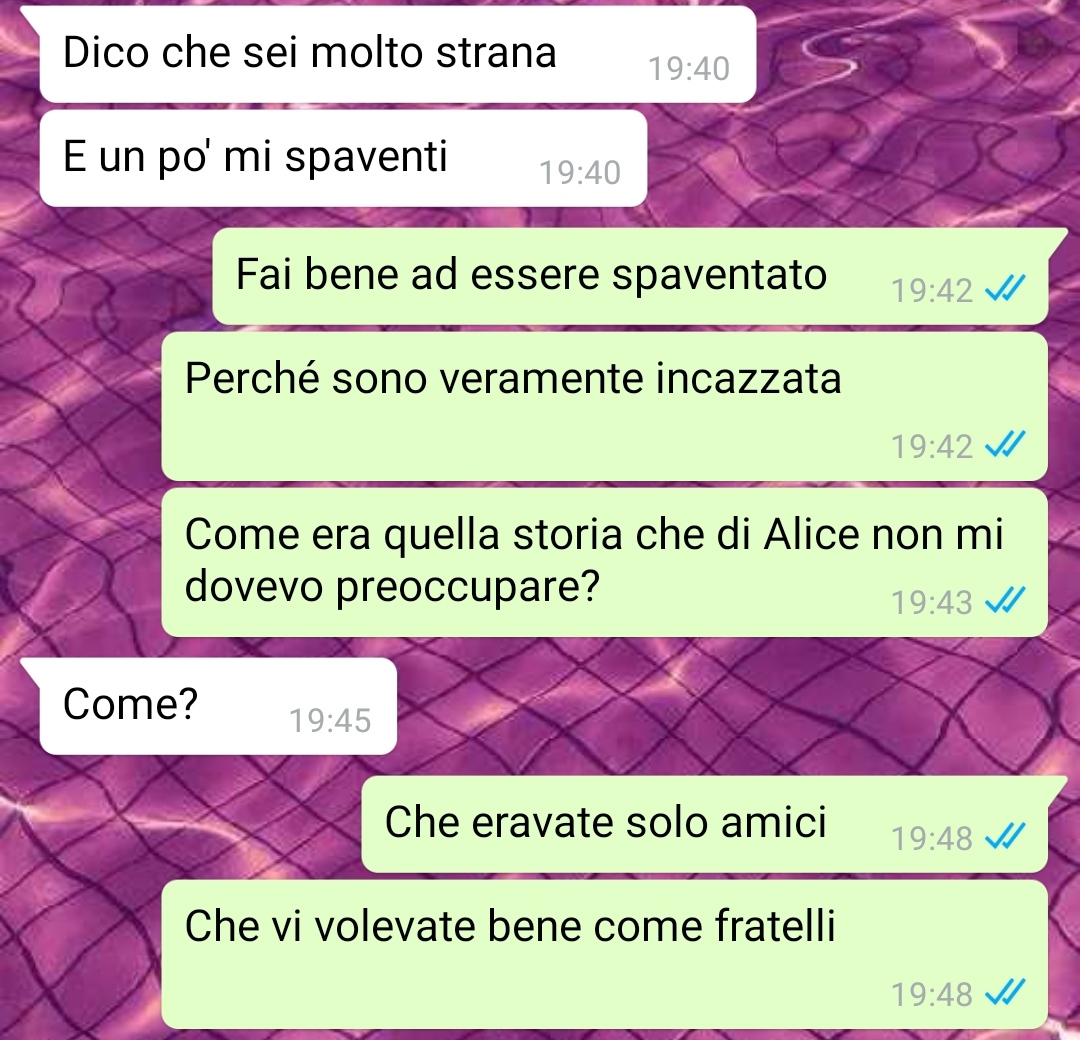The width and height of the screenshot is (1080, 1040).
Task: Tap the 19:40 time on 'mi spaventi' message
Action: pos(580,173)
